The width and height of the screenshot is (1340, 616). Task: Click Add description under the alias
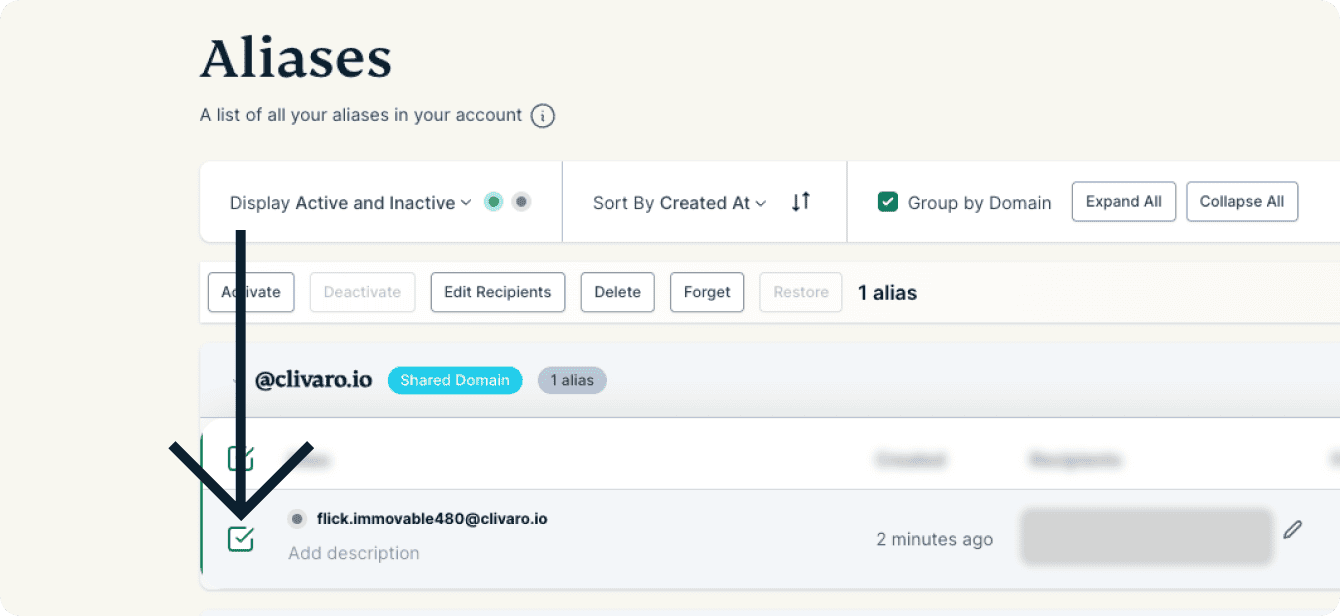[354, 553]
